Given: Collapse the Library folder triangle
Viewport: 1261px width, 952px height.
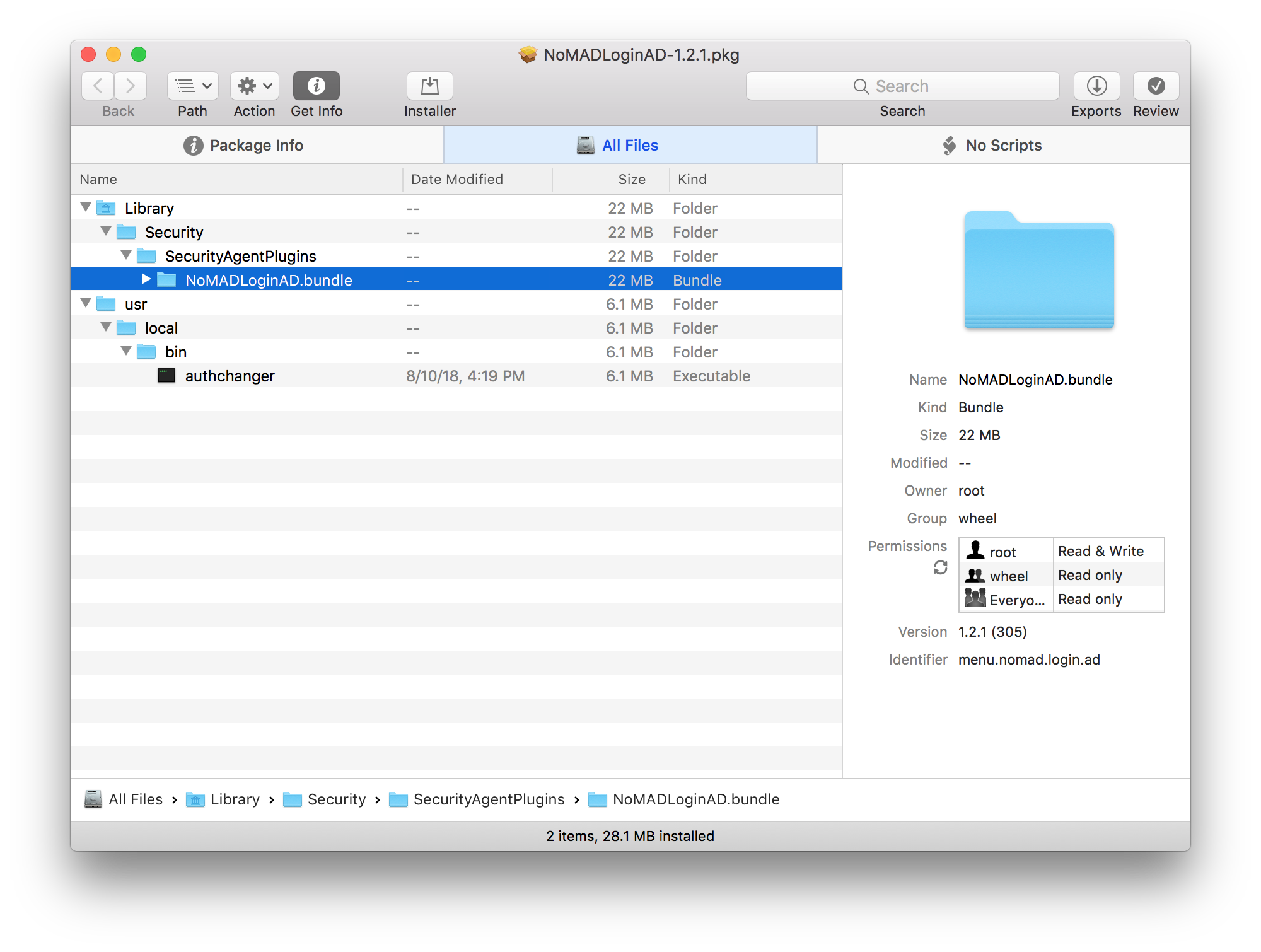Looking at the screenshot, I should pos(86,207).
